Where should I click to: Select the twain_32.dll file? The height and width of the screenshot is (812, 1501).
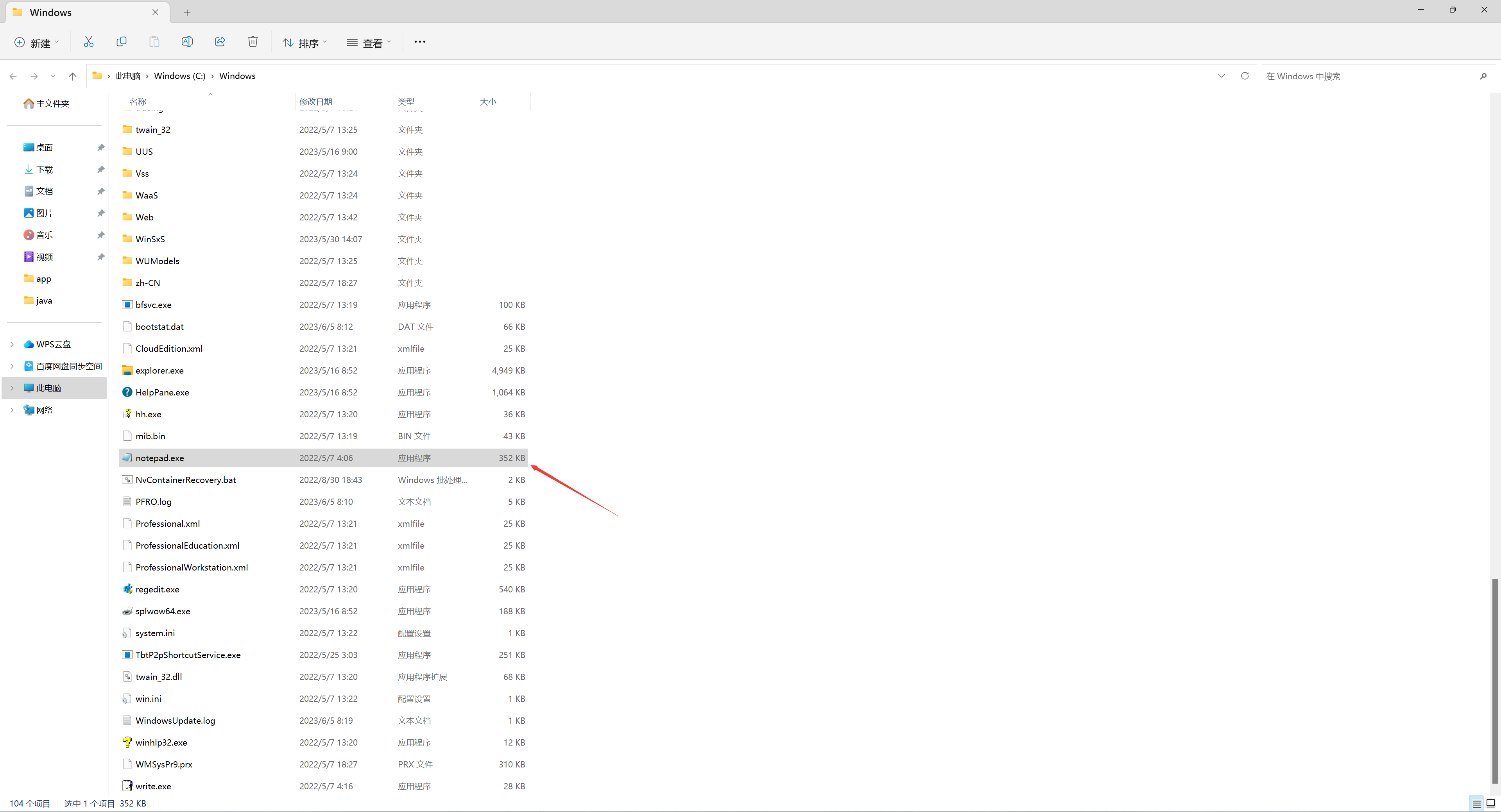[x=323, y=677]
